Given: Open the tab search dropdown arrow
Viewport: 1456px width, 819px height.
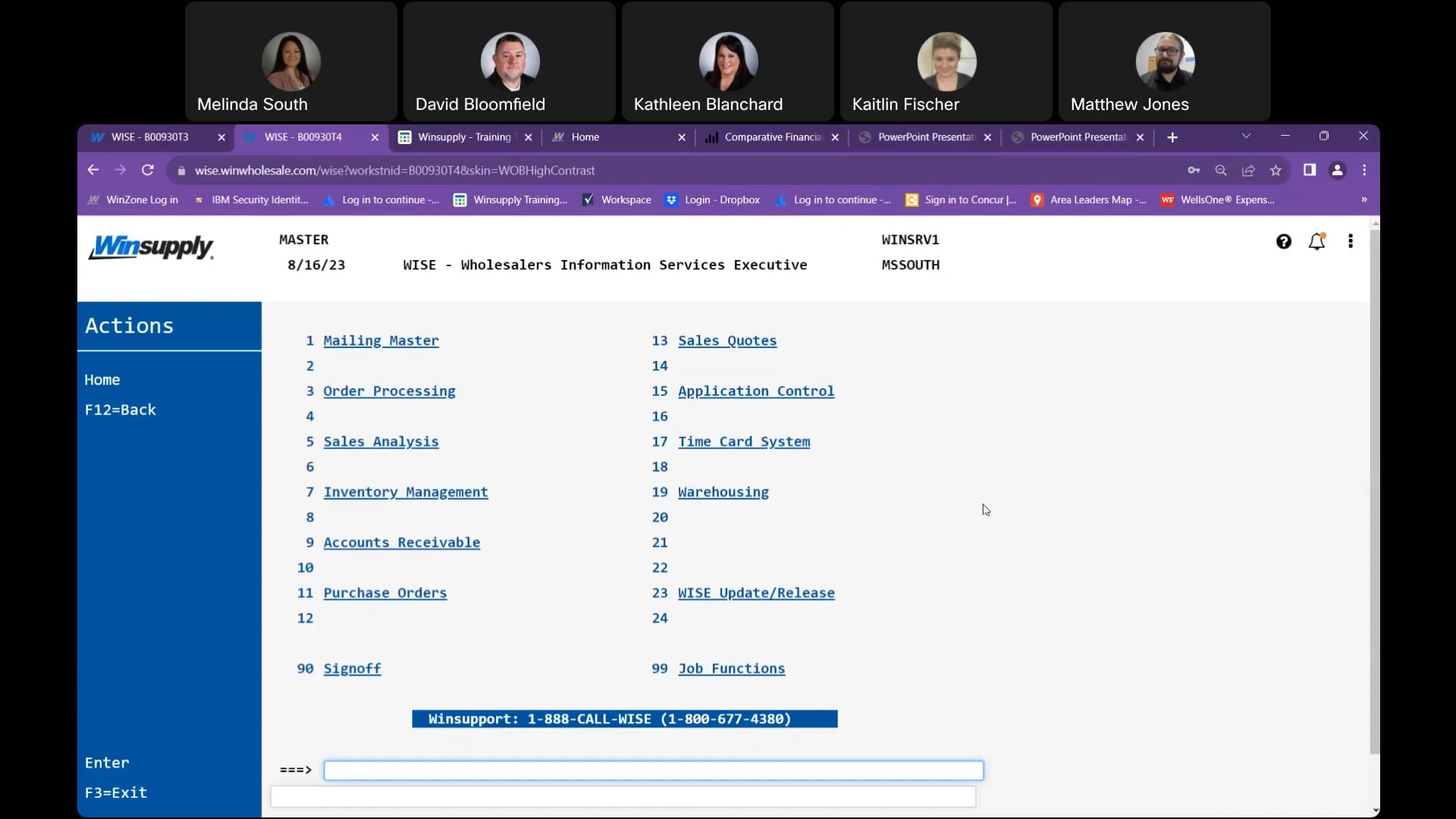Looking at the screenshot, I should click(1246, 136).
